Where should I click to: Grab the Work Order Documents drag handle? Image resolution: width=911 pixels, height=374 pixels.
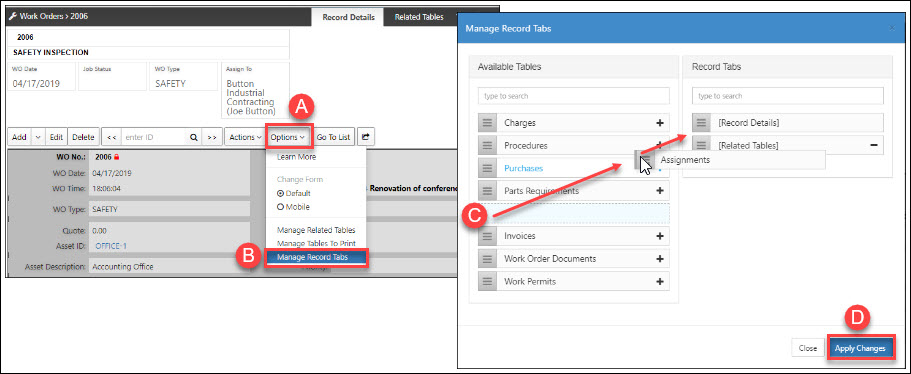[x=487, y=259]
